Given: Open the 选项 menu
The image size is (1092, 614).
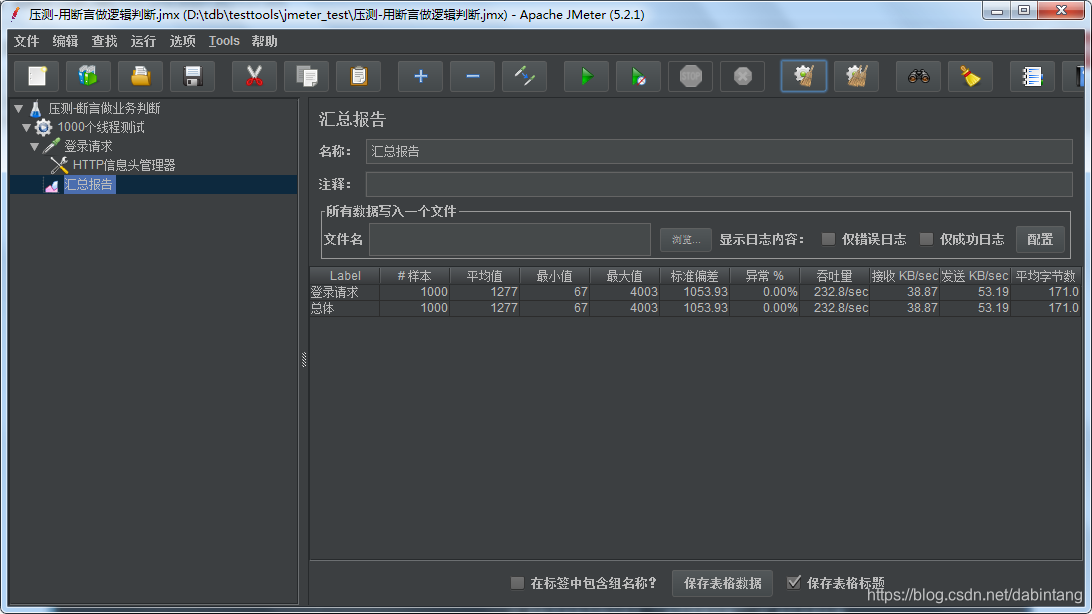Looking at the screenshot, I should tap(182, 41).
